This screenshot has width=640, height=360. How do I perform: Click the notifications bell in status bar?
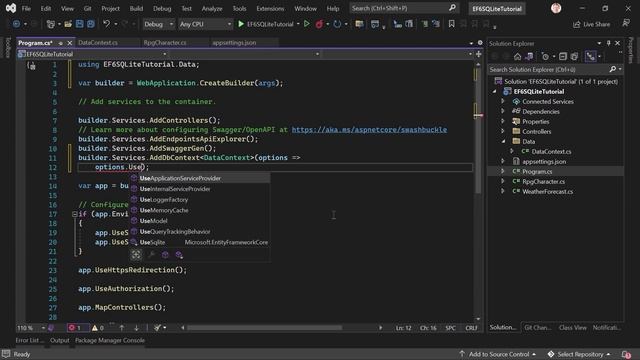pyautogui.click(x=626, y=354)
